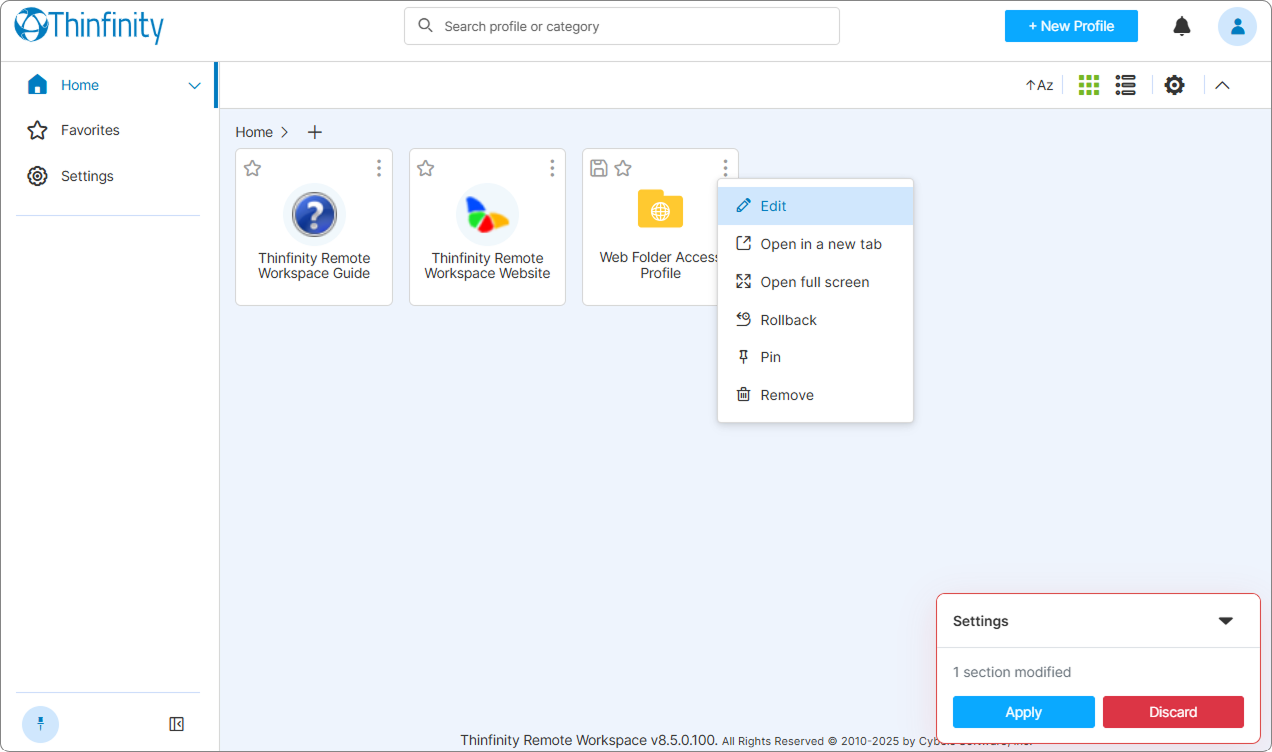Click the search magnifier icon
The width and height of the screenshot is (1272, 752).
click(425, 26)
